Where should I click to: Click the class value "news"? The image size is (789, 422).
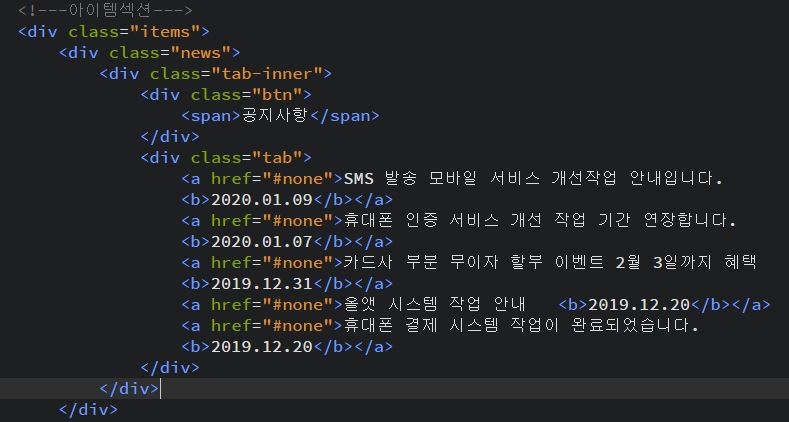201,53
